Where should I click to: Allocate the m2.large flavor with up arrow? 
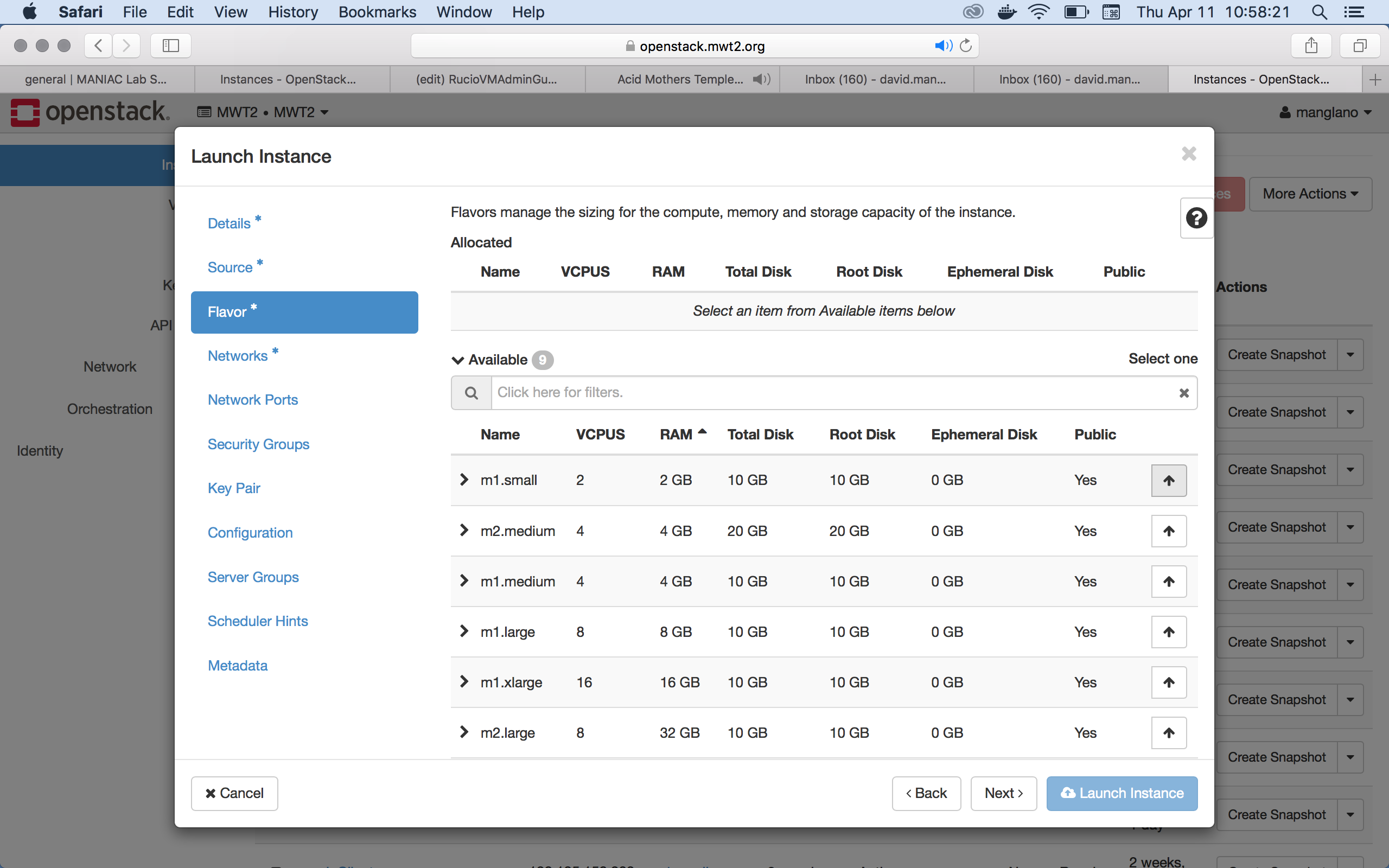pyautogui.click(x=1169, y=732)
